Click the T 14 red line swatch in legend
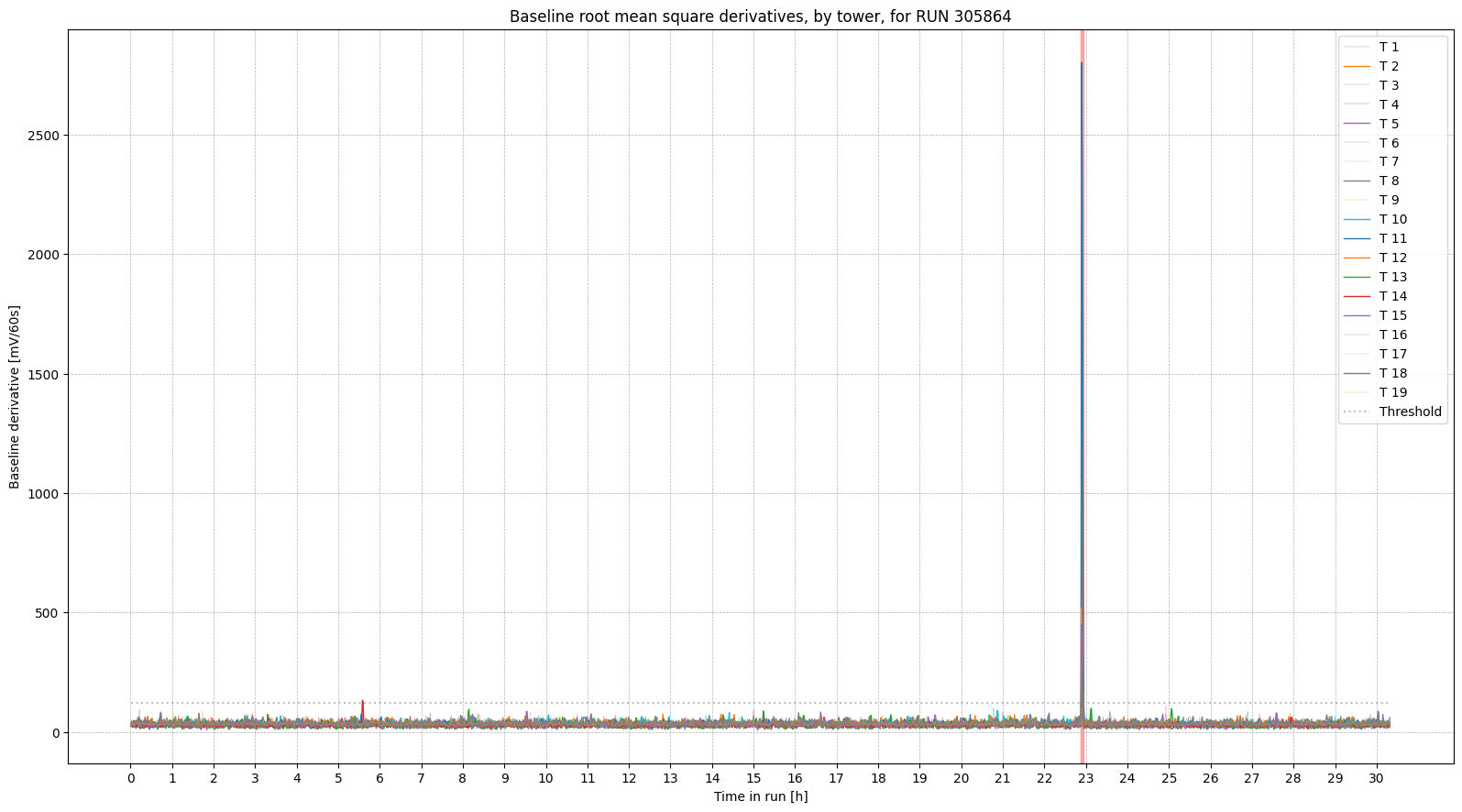Screen dimensions: 1462x812 click(1356, 296)
